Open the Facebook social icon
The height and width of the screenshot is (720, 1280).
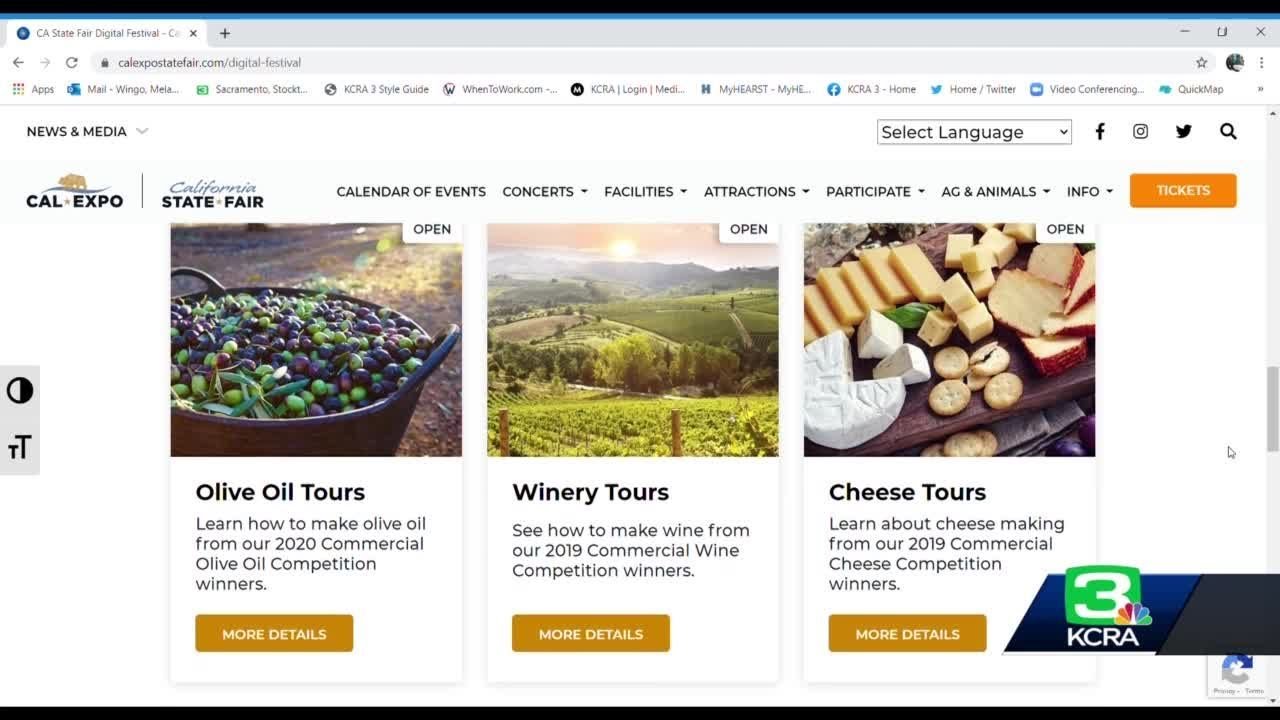coord(1099,131)
